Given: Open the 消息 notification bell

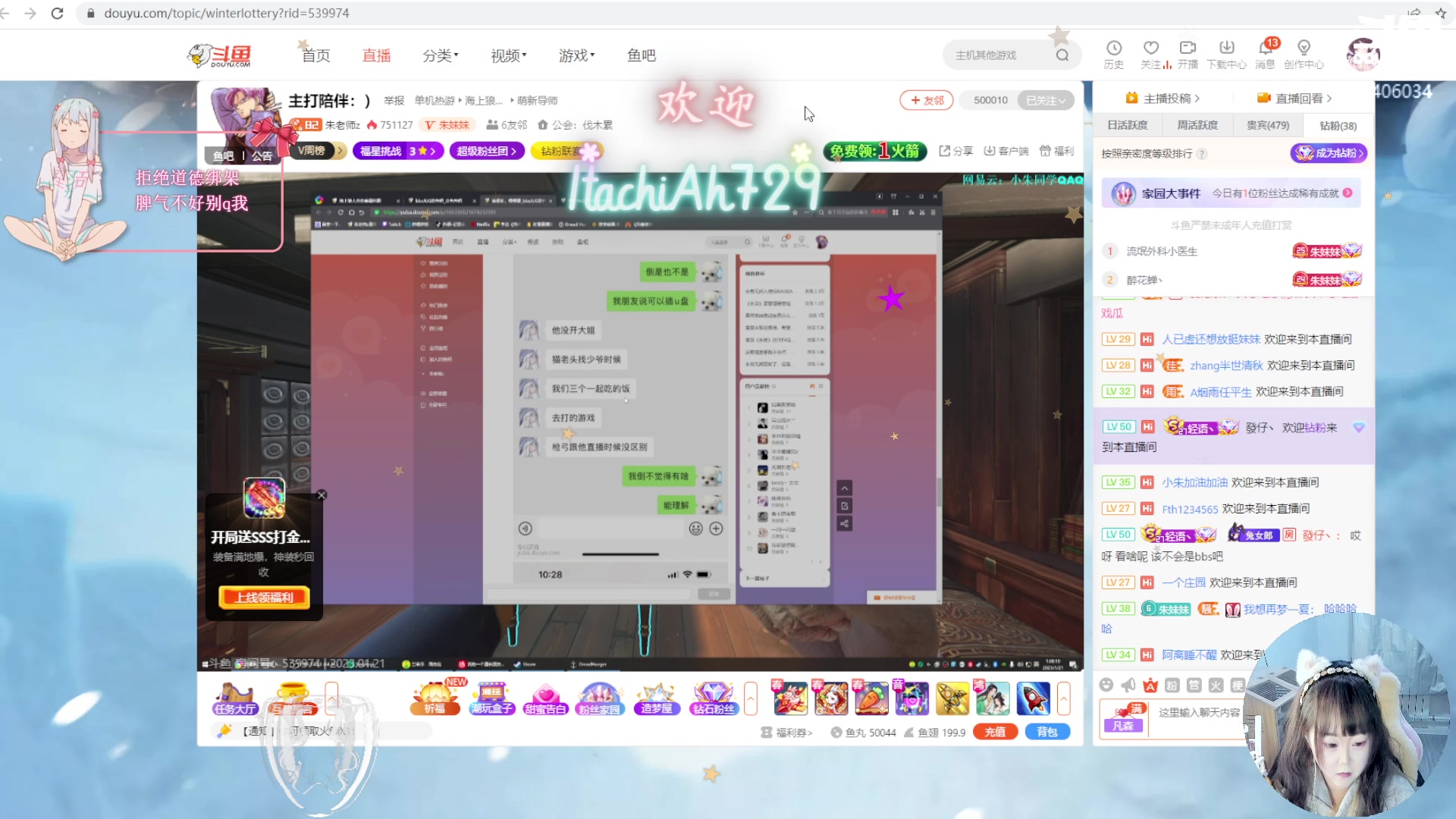Looking at the screenshot, I should point(1265,55).
